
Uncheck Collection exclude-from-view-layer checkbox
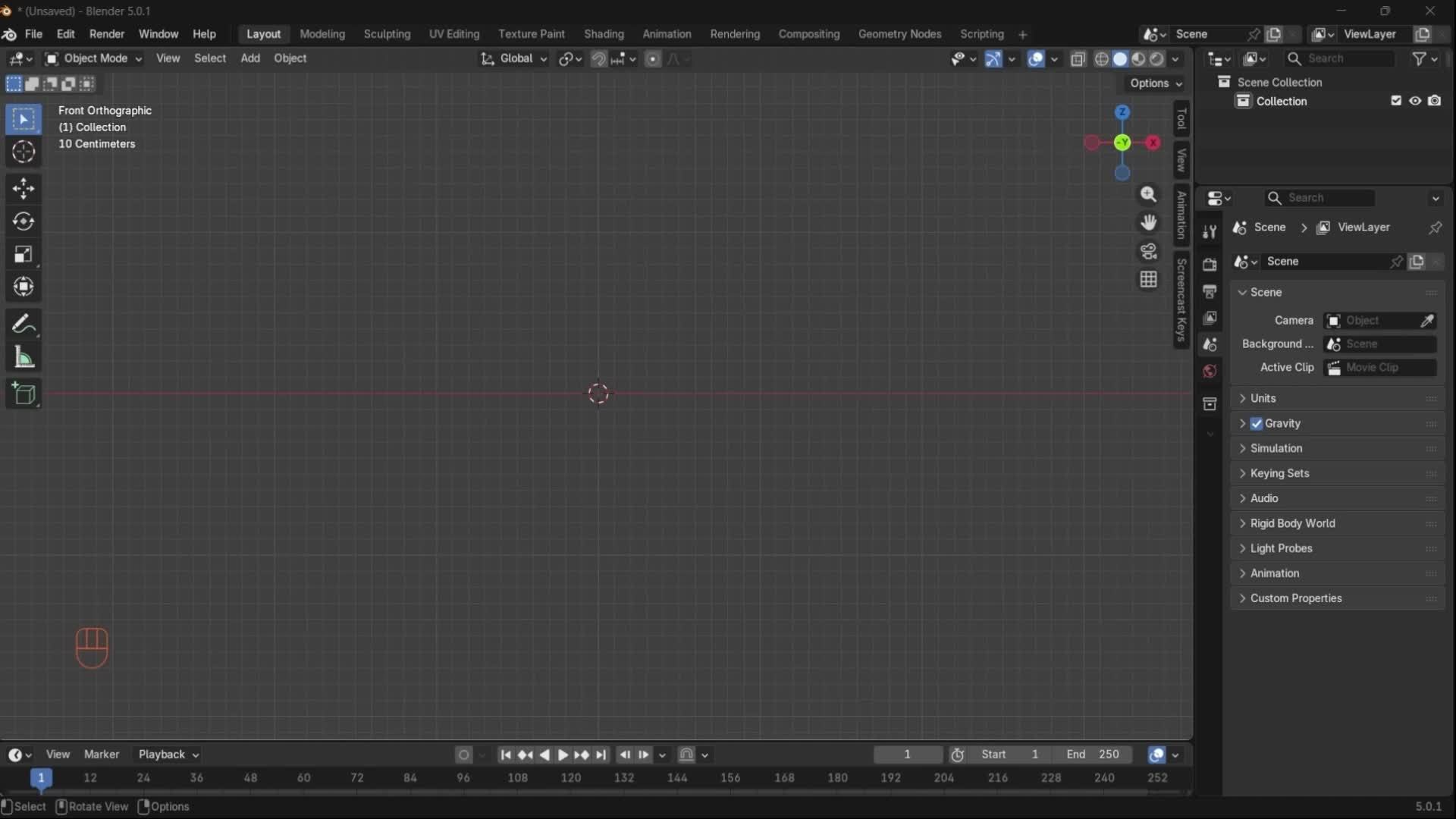click(1396, 101)
